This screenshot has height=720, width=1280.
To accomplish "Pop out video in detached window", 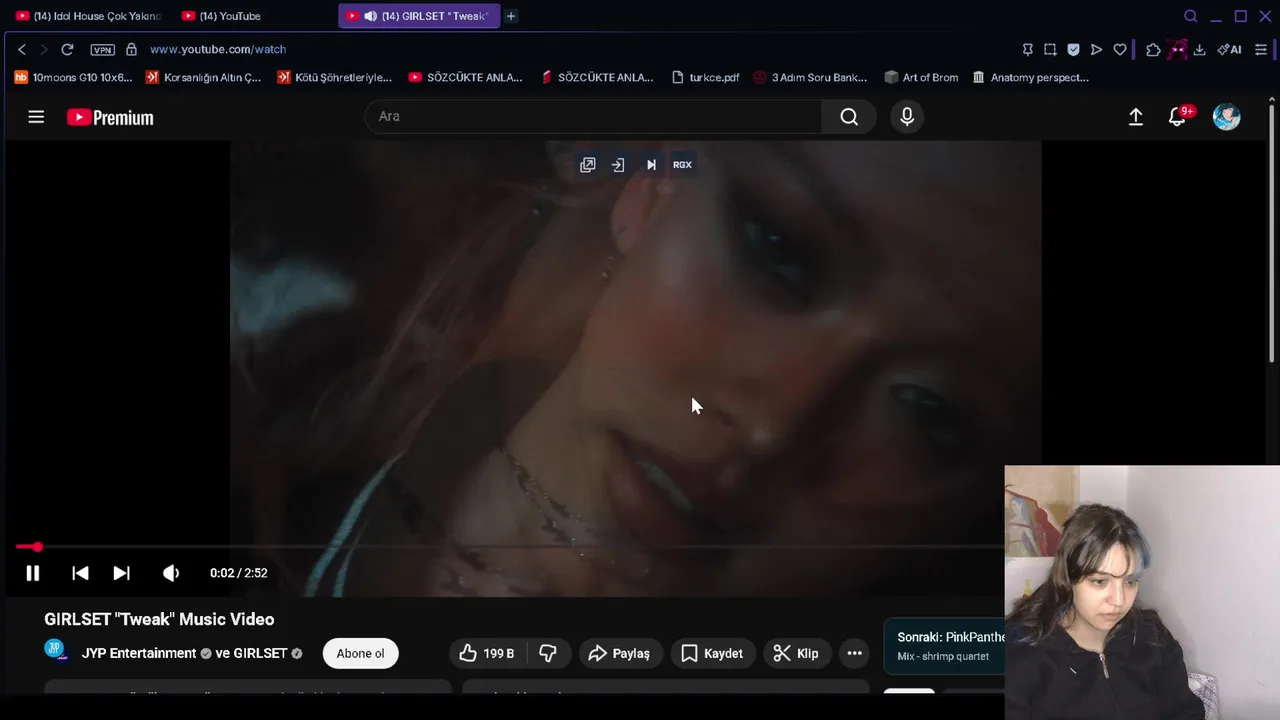I will point(588,165).
